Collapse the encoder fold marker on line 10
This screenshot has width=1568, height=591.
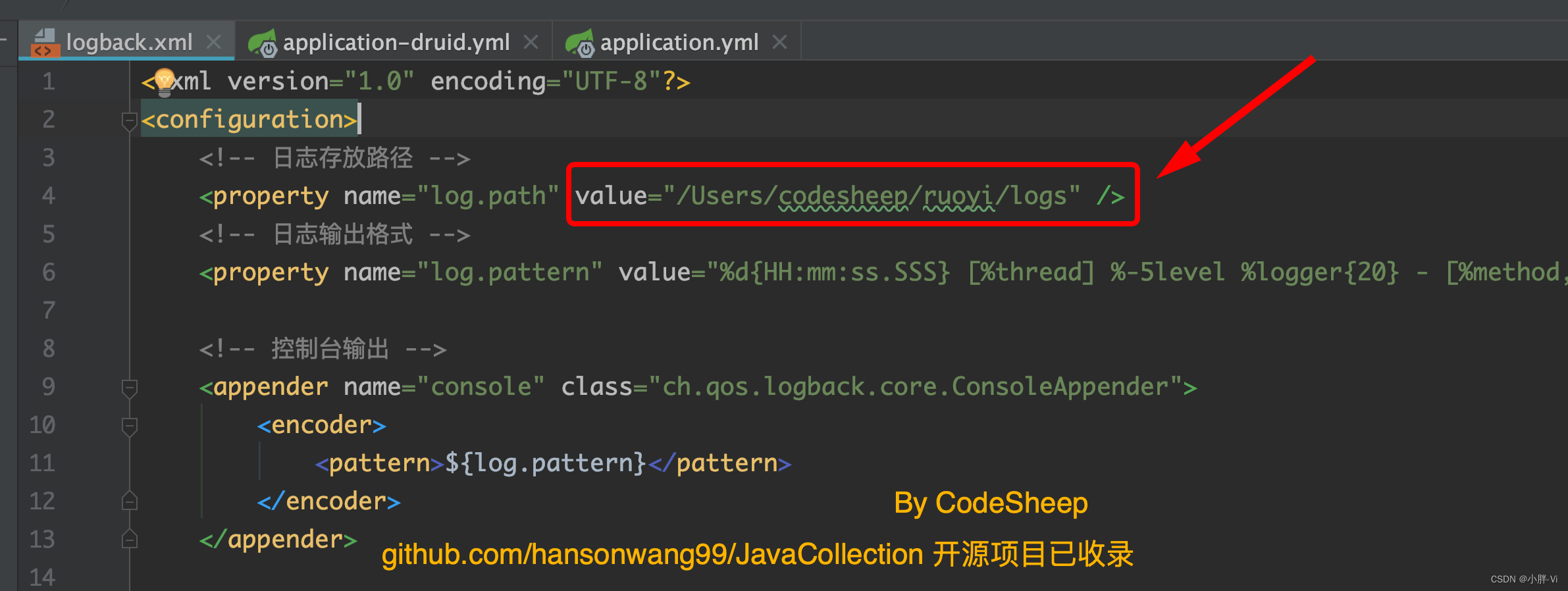129,426
